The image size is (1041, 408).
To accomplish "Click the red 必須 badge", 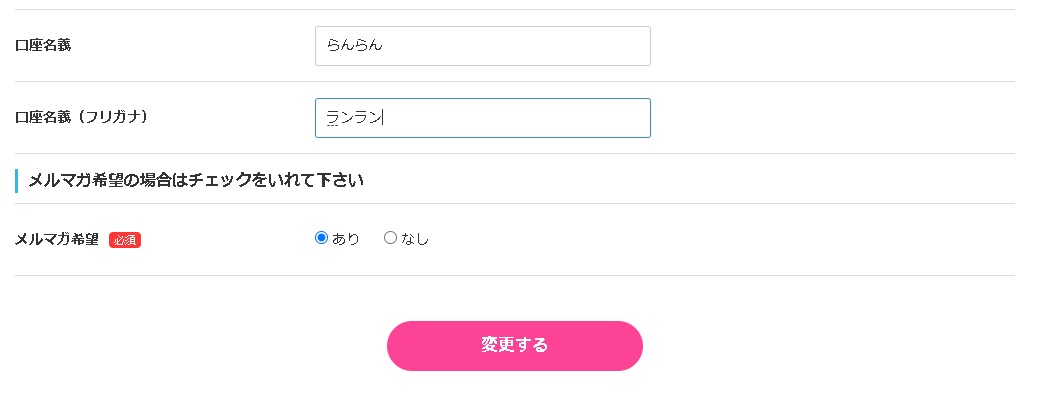I will [125, 240].
